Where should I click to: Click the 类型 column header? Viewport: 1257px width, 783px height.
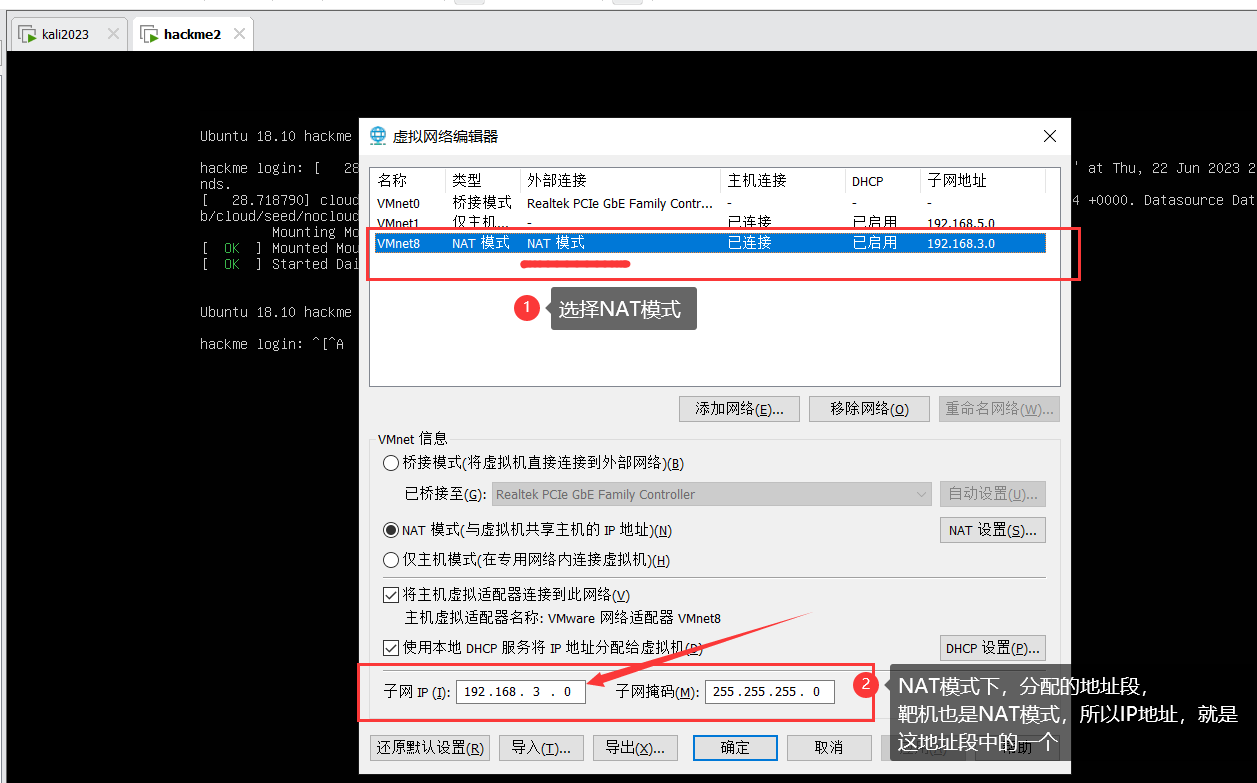pyautogui.click(x=483, y=181)
